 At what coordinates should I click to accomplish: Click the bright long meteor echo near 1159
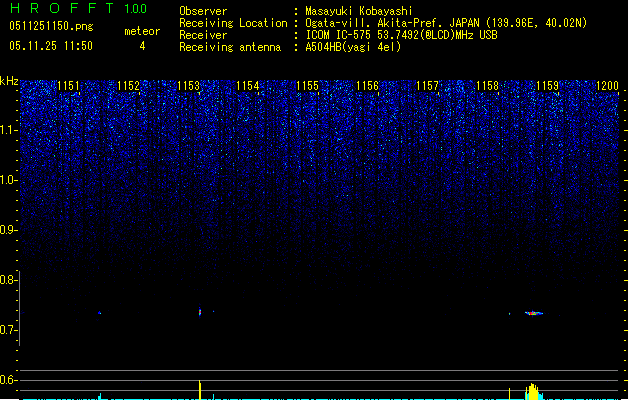(534, 313)
